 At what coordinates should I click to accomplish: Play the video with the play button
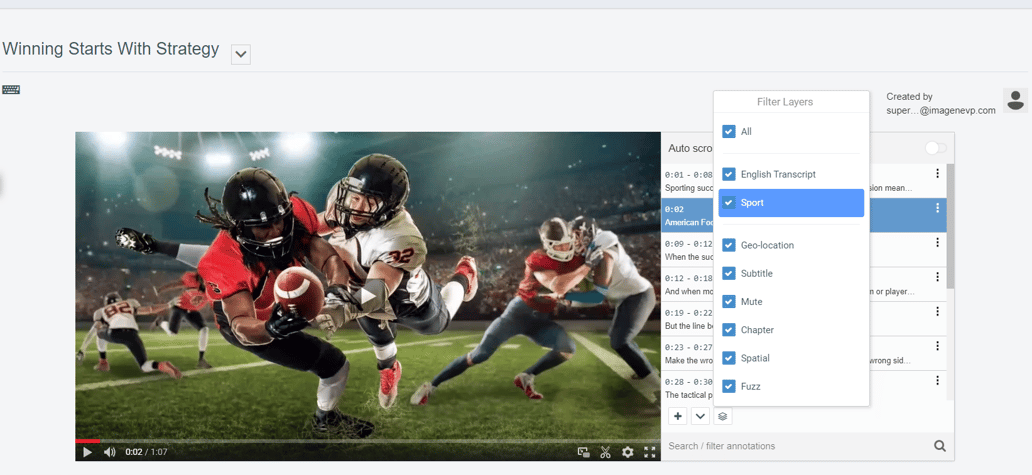tap(87, 452)
